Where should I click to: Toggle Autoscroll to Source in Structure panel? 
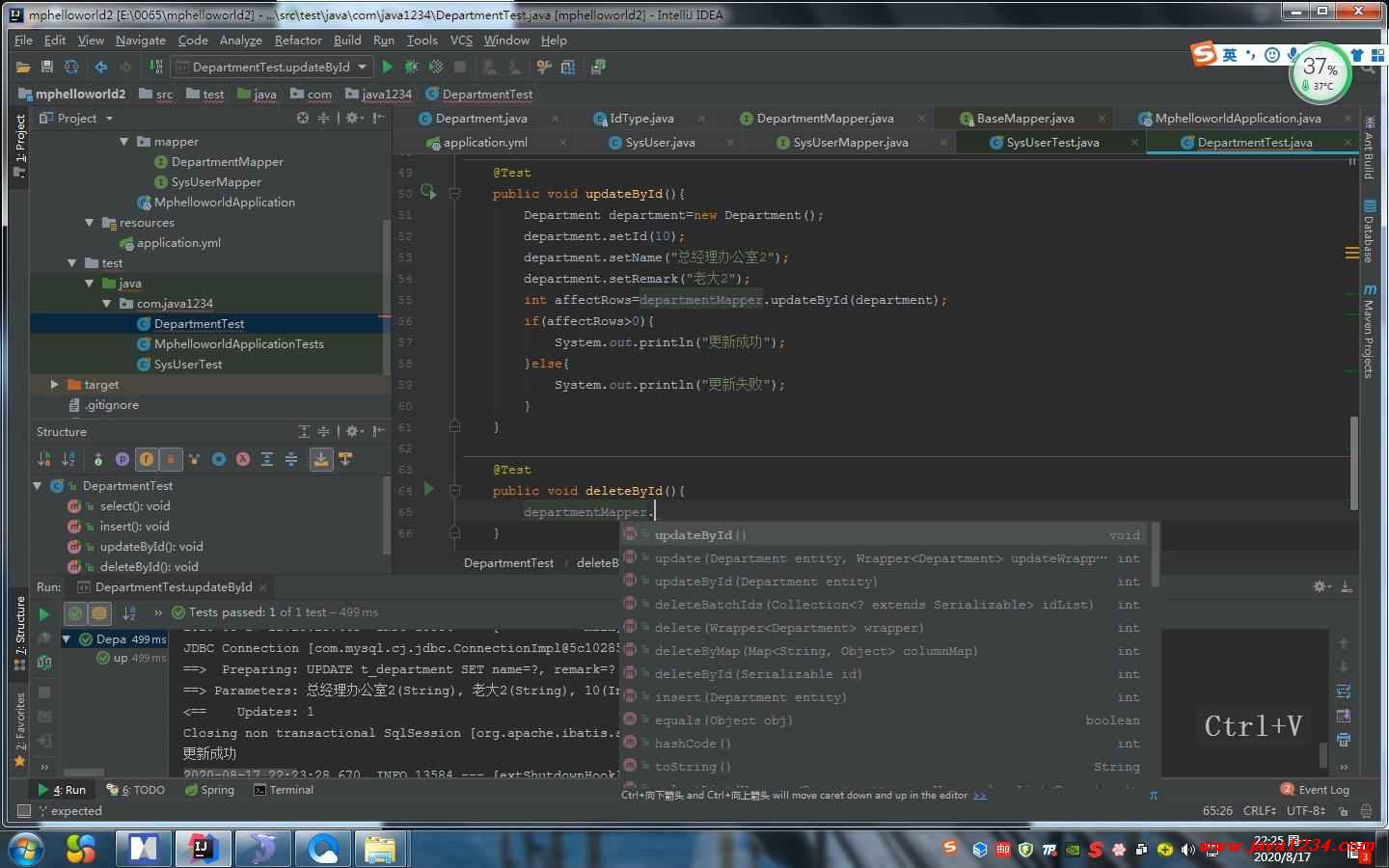tap(320, 459)
